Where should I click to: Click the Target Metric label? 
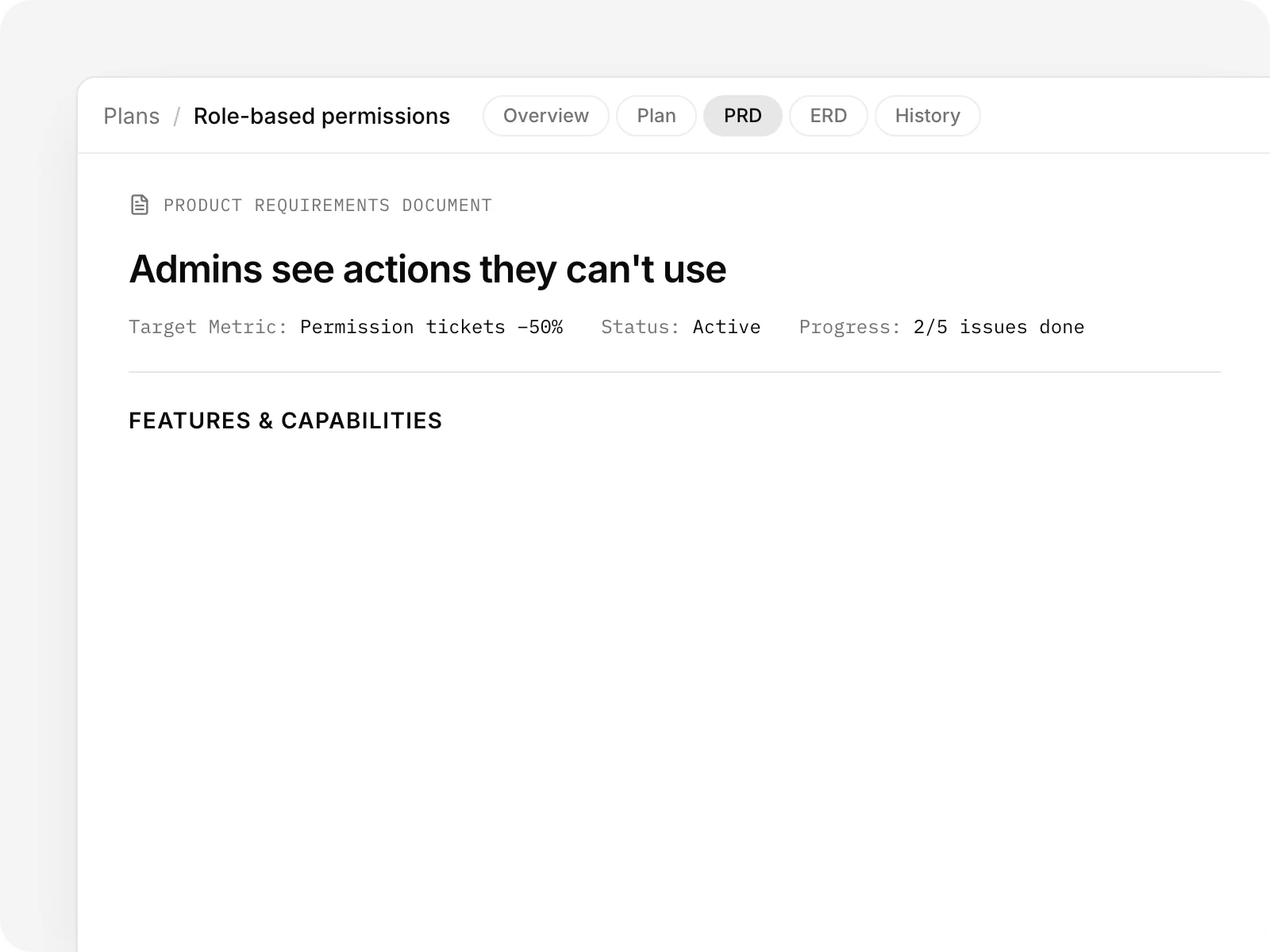pyautogui.click(x=208, y=327)
